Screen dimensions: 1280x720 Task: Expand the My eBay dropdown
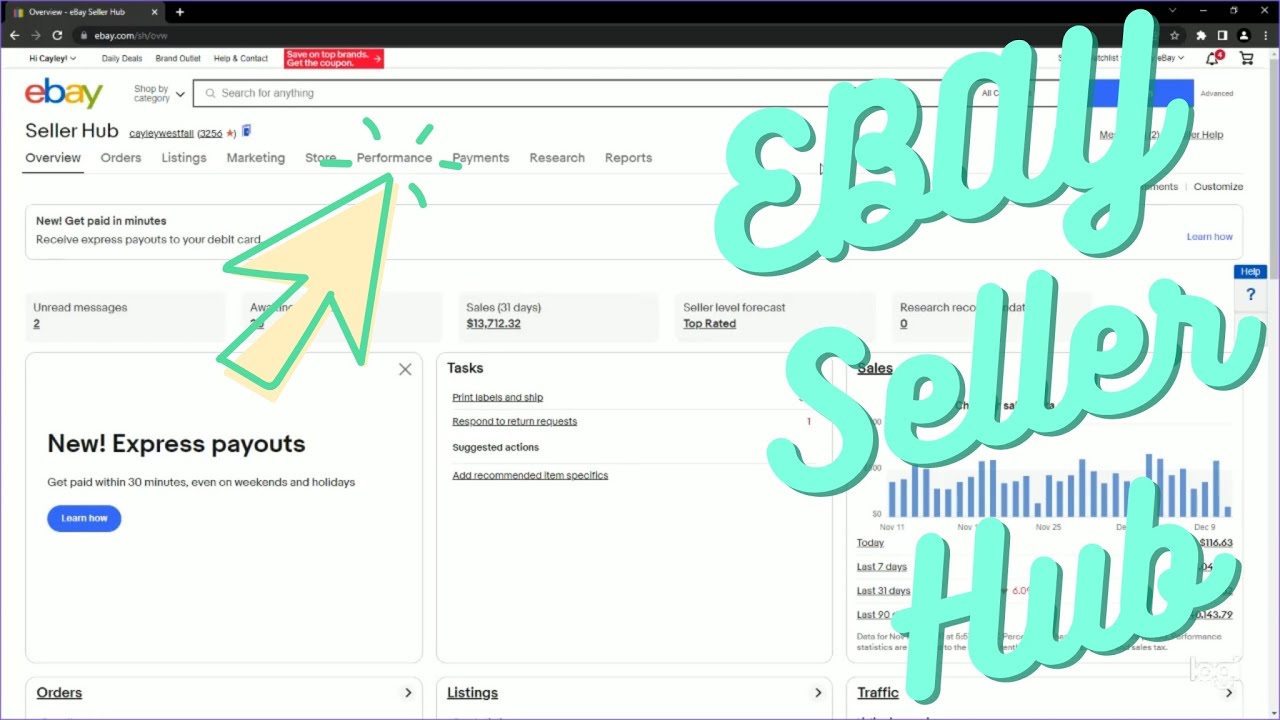[1166, 59]
